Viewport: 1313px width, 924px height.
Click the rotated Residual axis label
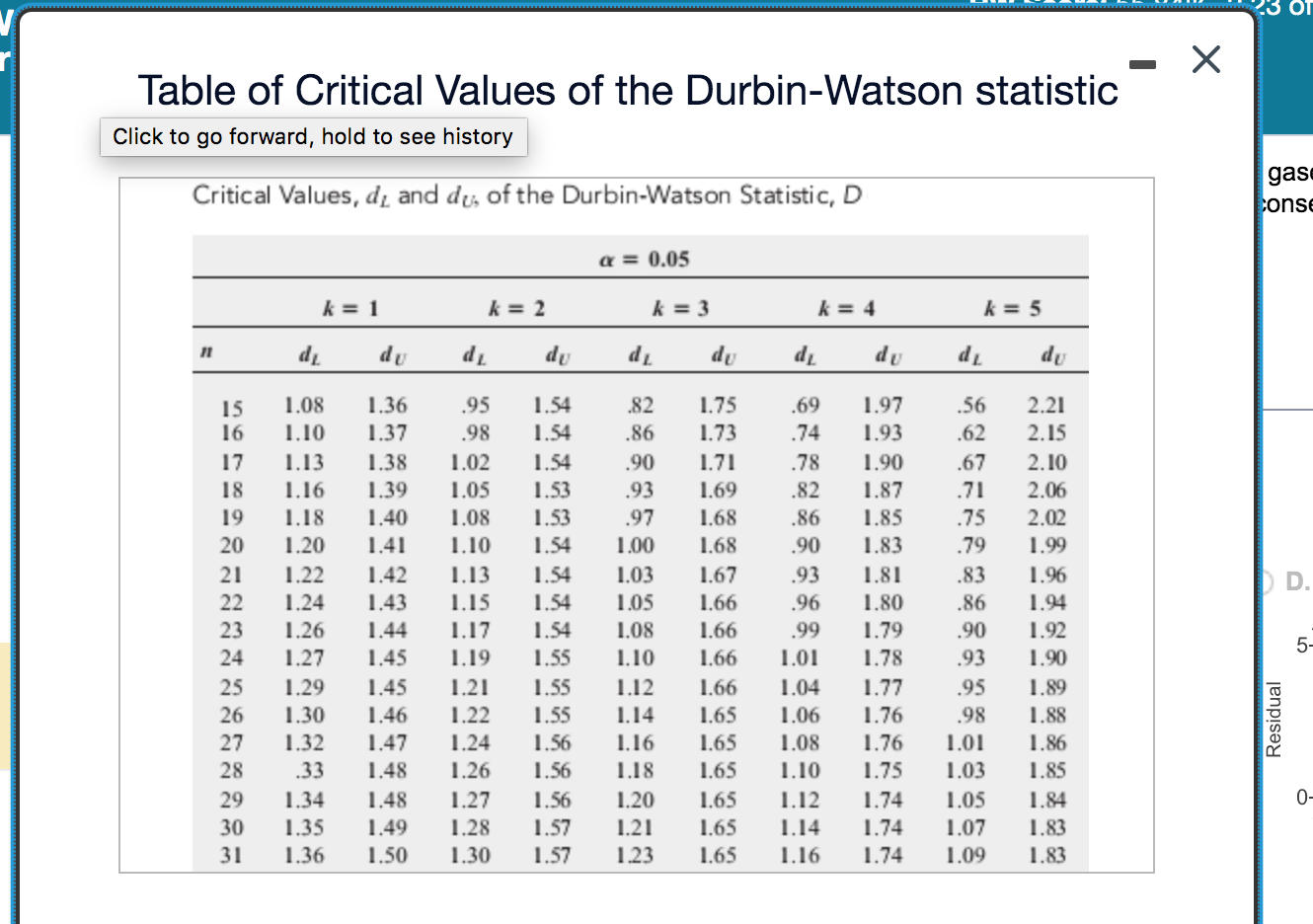[1274, 719]
